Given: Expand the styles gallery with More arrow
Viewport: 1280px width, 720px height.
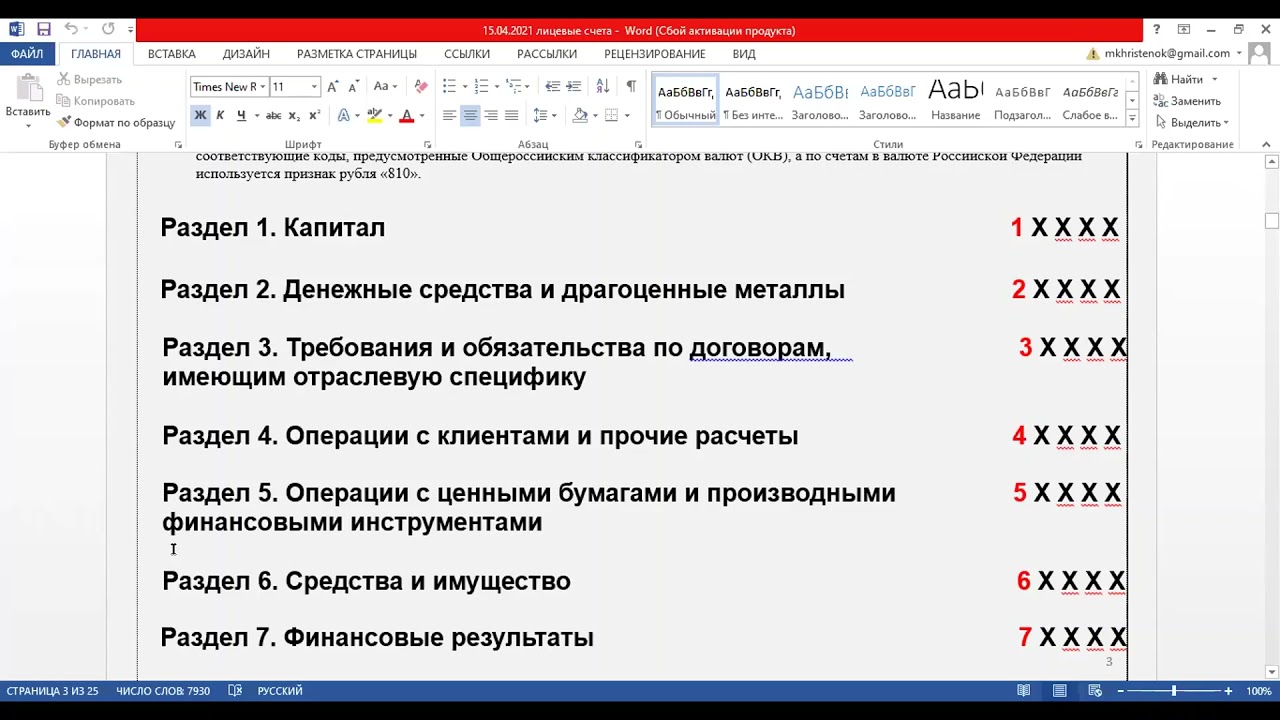Looking at the screenshot, I should 1132,119.
